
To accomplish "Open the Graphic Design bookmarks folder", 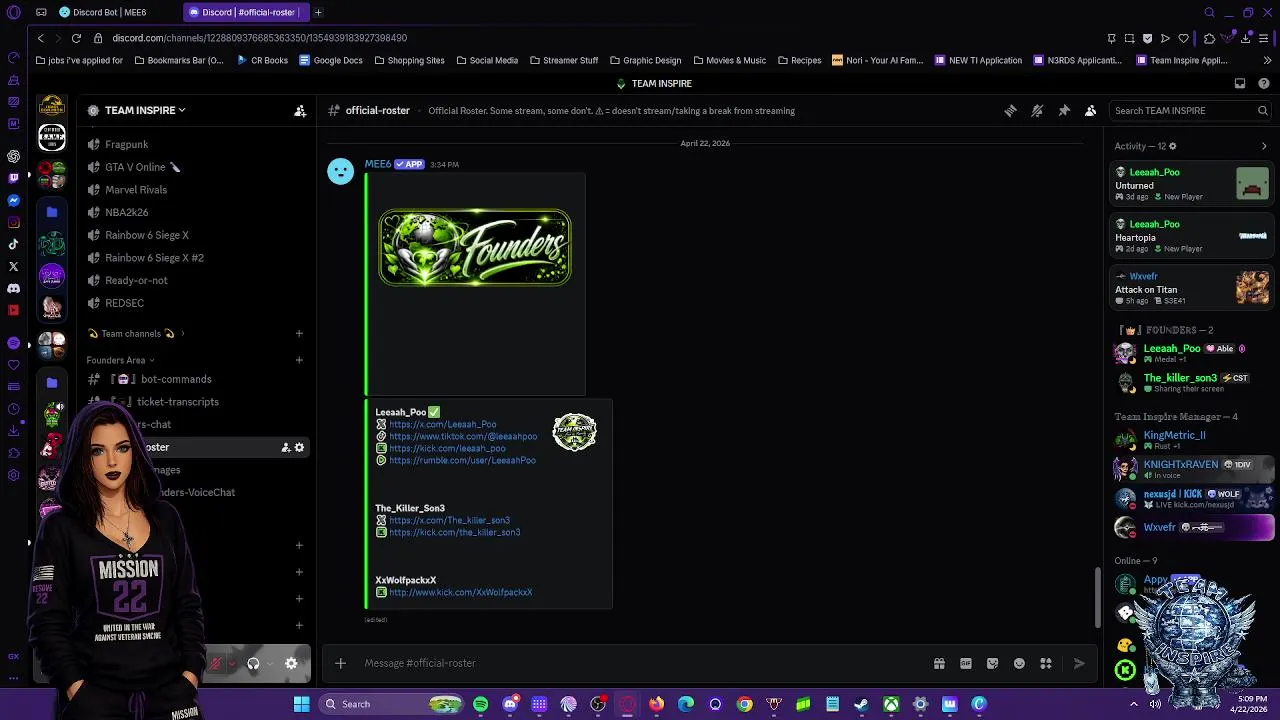I will pos(645,61).
